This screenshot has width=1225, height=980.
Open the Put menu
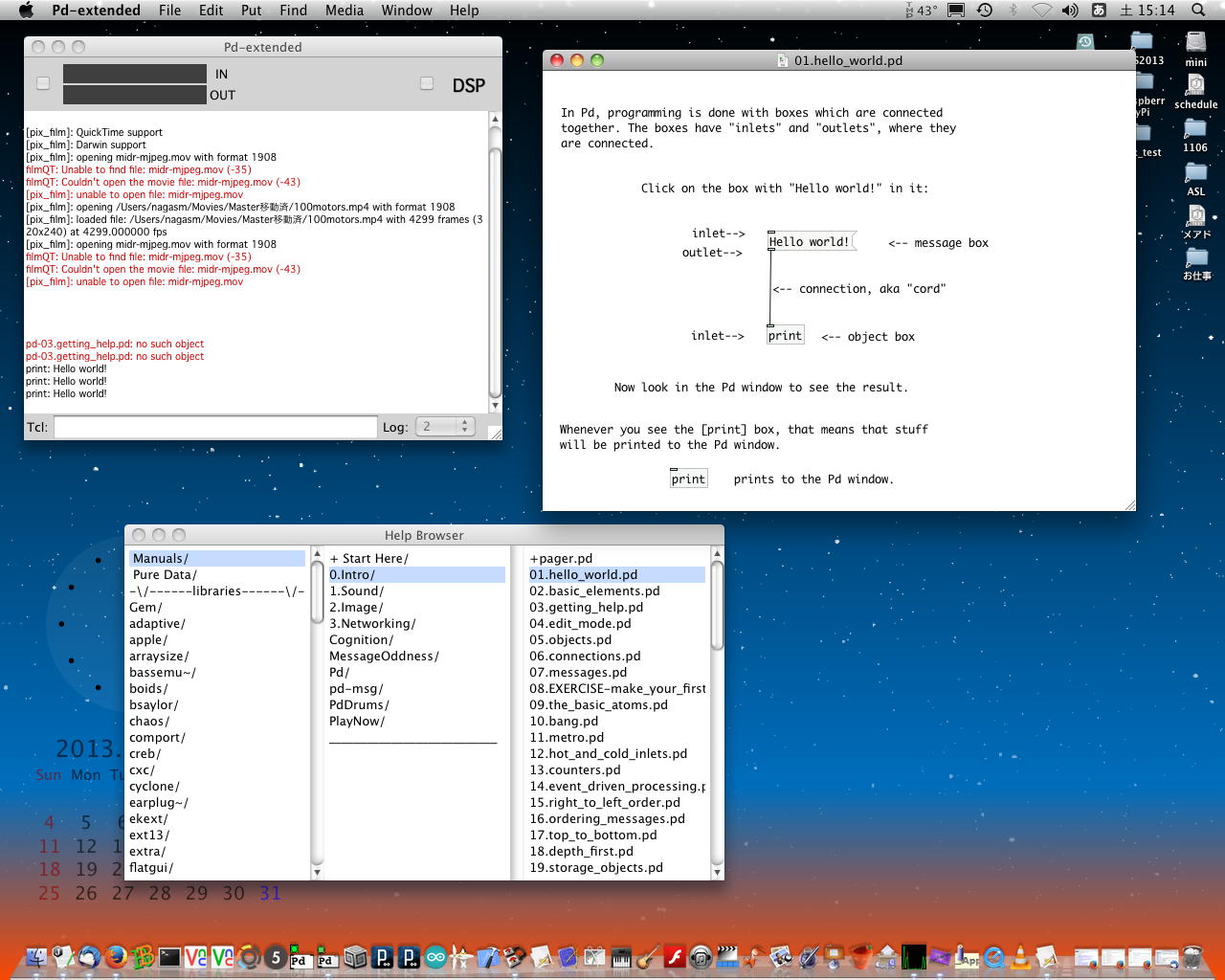click(251, 11)
